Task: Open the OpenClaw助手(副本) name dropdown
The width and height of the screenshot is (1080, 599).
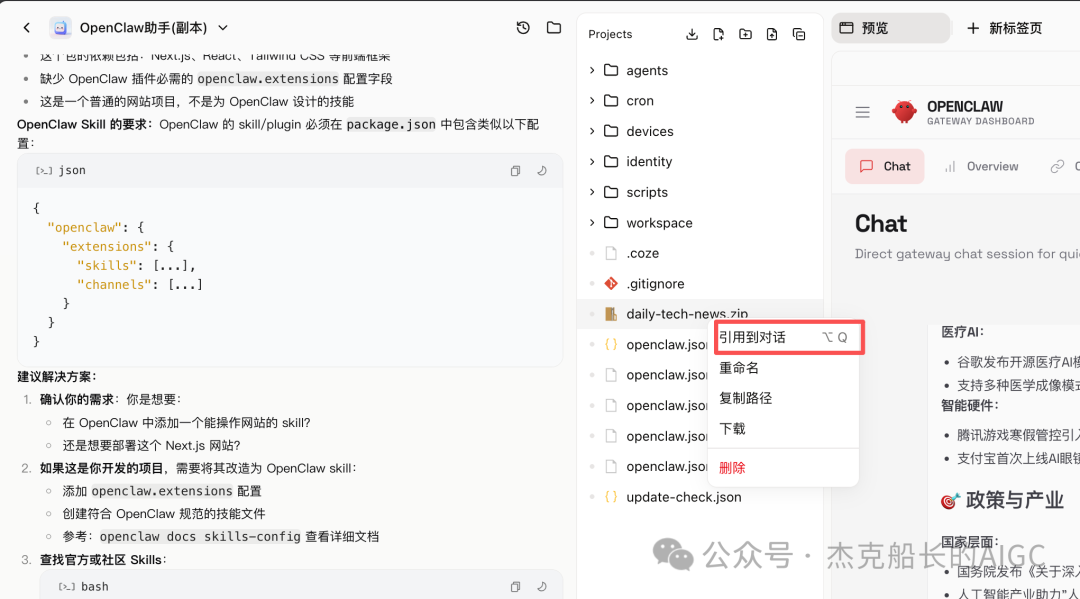Action: [222, 28]
